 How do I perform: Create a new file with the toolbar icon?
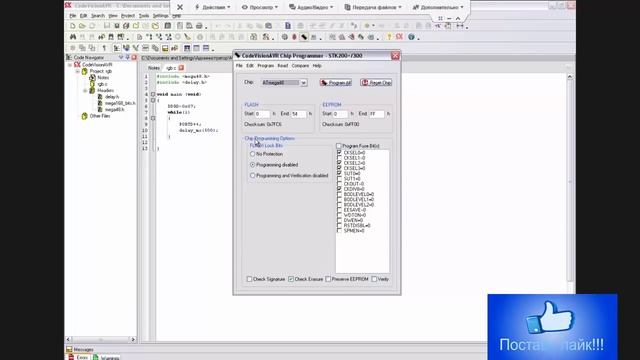coord(73,26)
